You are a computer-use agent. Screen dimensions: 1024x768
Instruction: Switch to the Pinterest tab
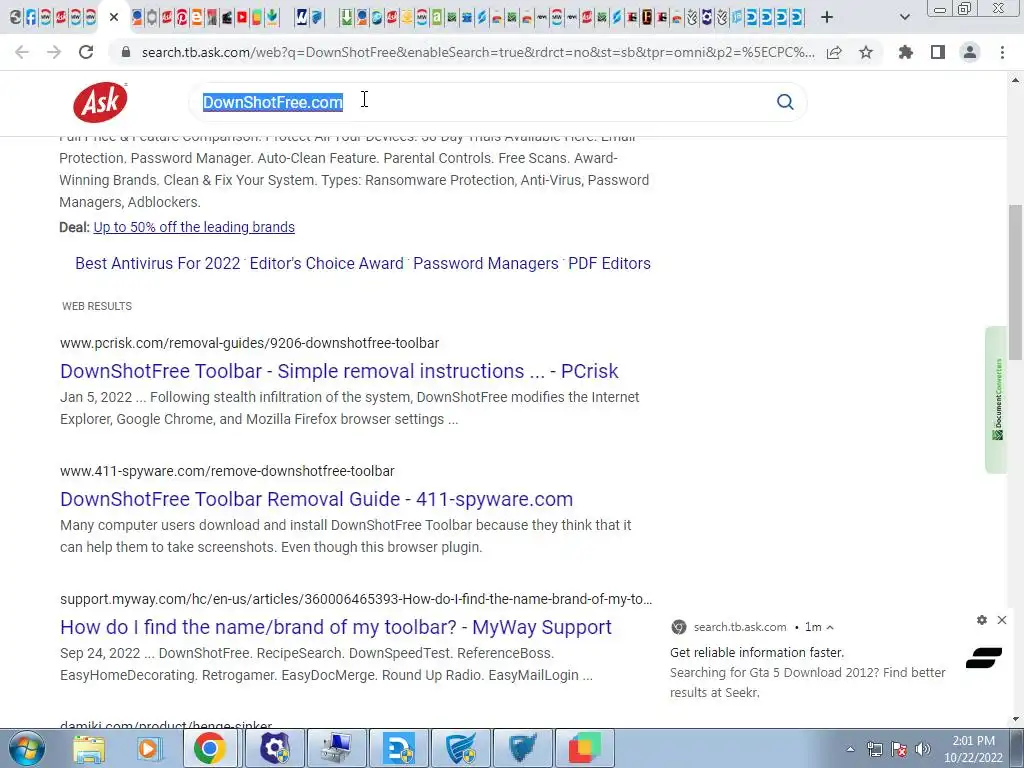pos(182,17)
